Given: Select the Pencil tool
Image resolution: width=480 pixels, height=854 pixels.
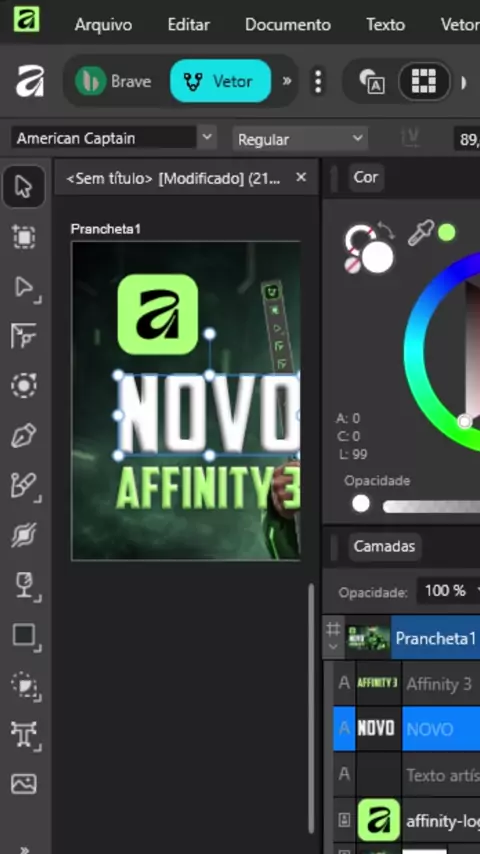Looking at the screenshot, I should [25, 486].
